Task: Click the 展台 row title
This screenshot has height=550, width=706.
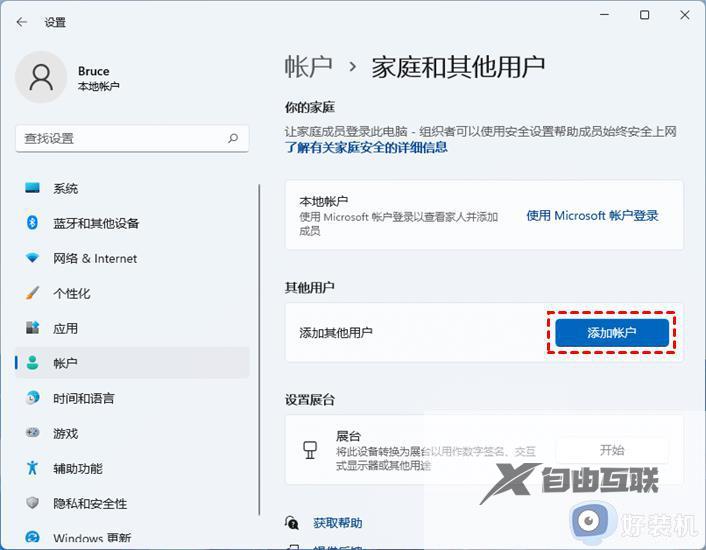Action: point(348,436)
